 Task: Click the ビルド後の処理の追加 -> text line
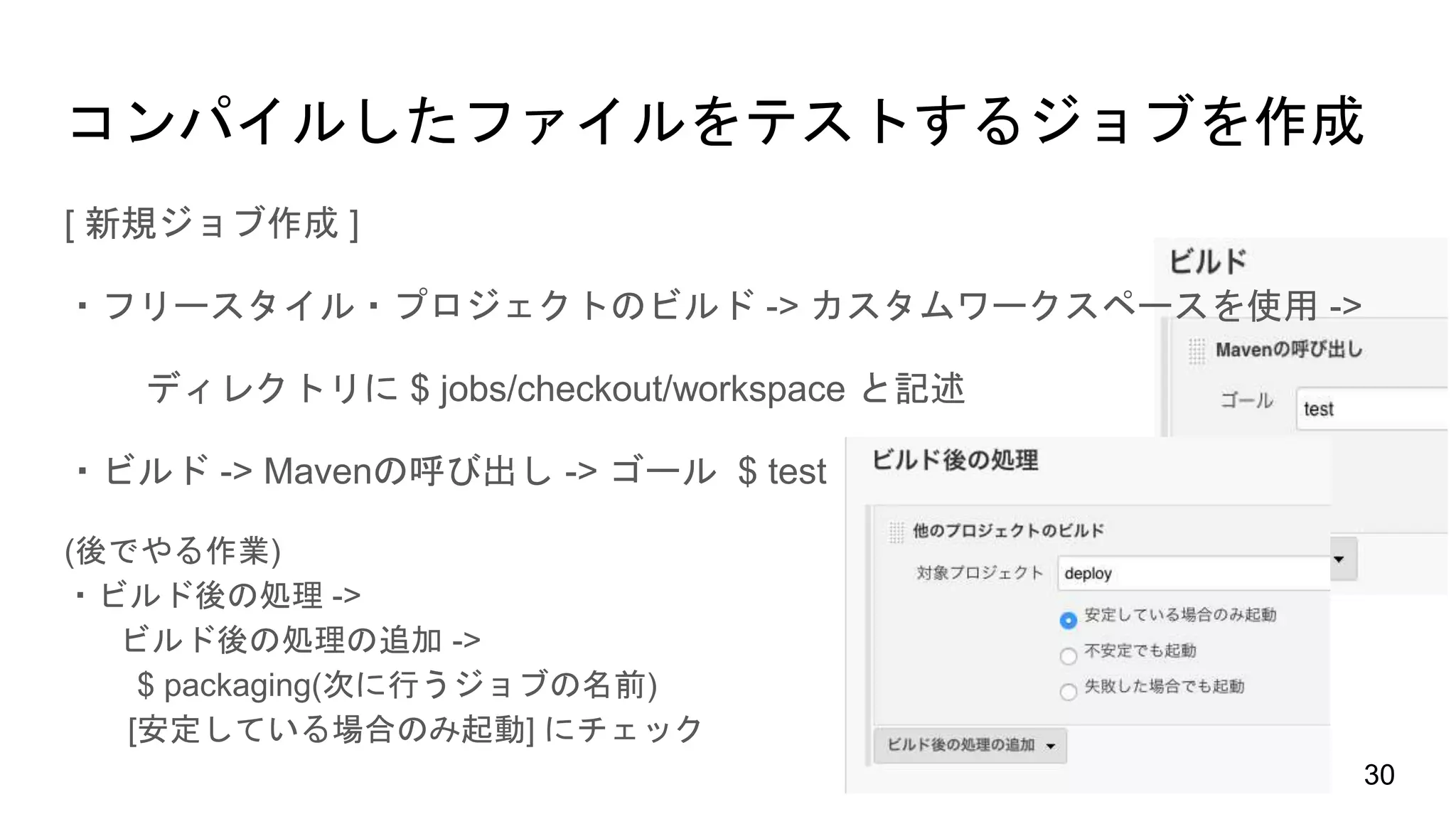(301, 640)
